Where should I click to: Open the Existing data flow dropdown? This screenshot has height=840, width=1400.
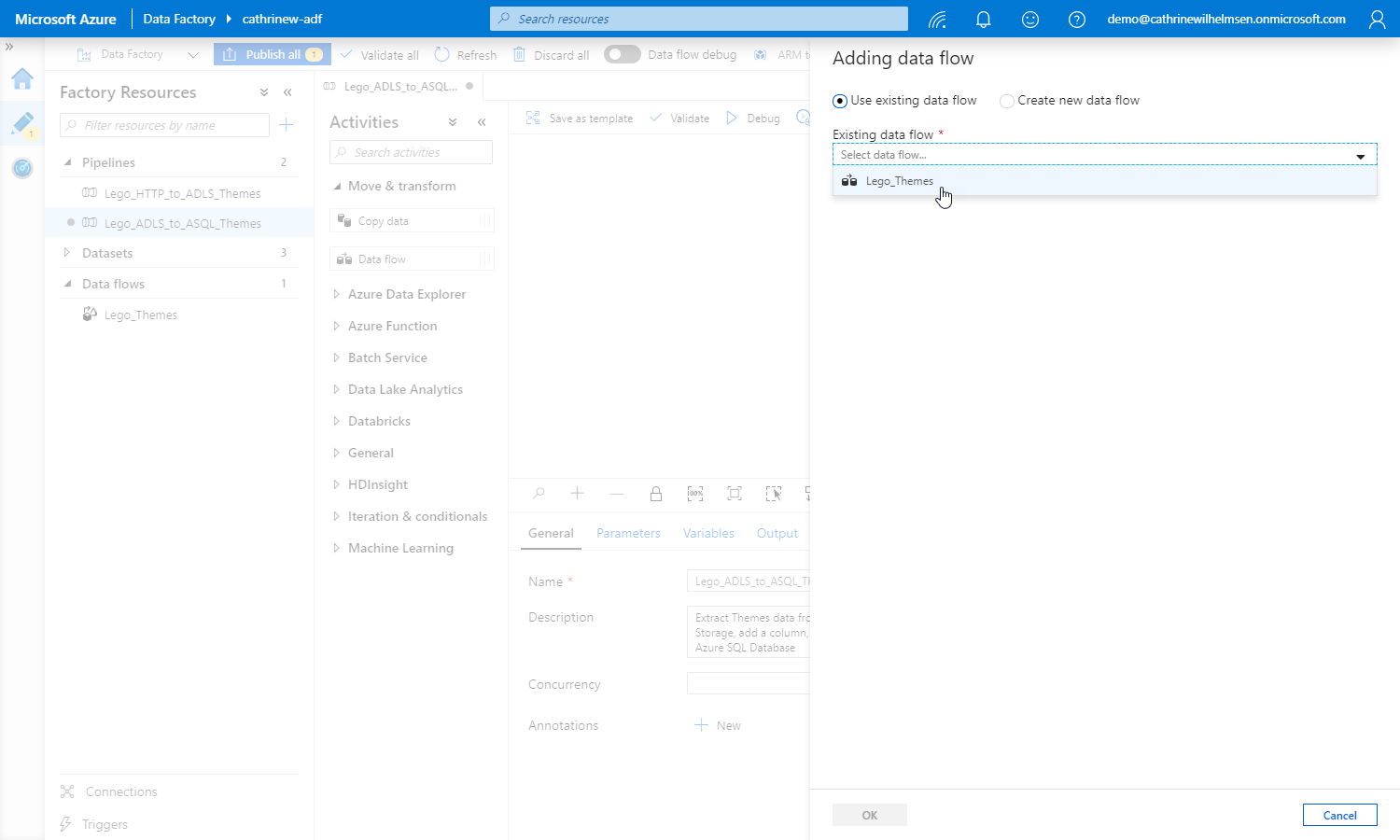coord(1104,155)
